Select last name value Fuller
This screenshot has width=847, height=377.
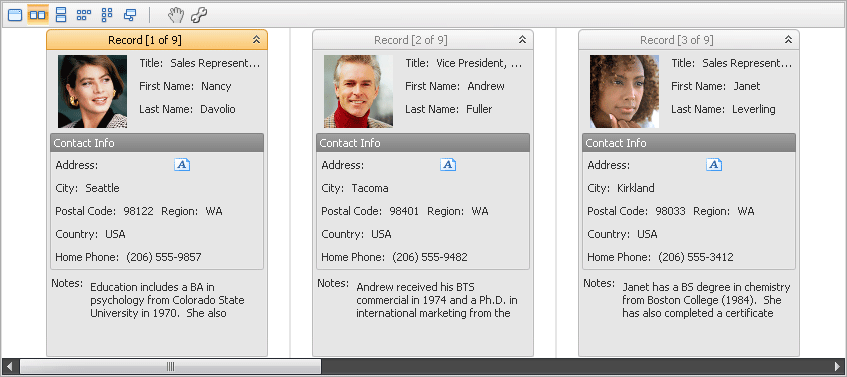tap(479, 109)
